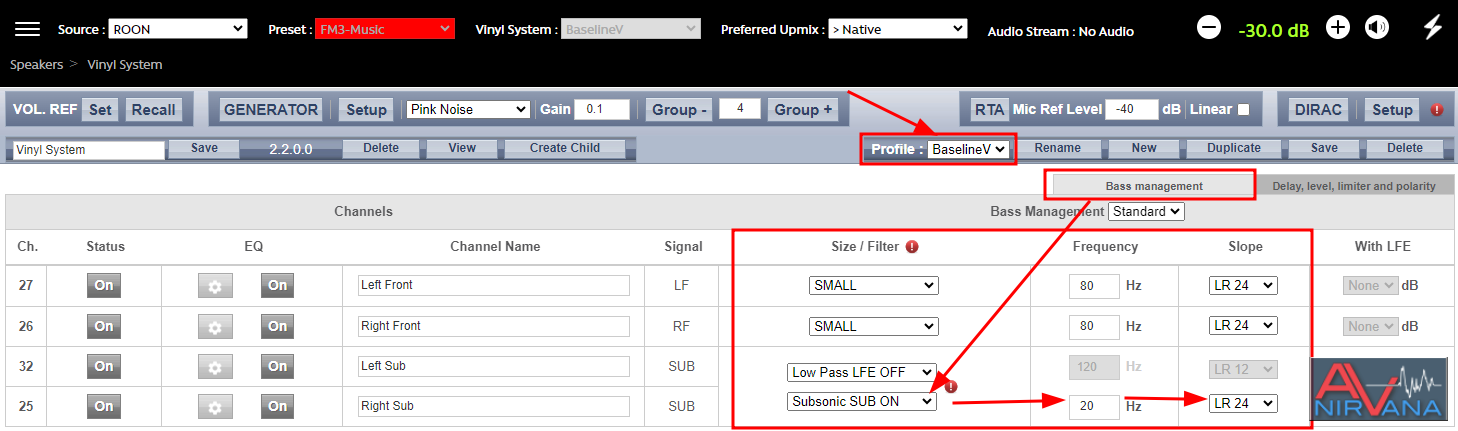Open the hamburger main menu
The height and width of the screenshot is (431, 1458).
coord(27,29)
